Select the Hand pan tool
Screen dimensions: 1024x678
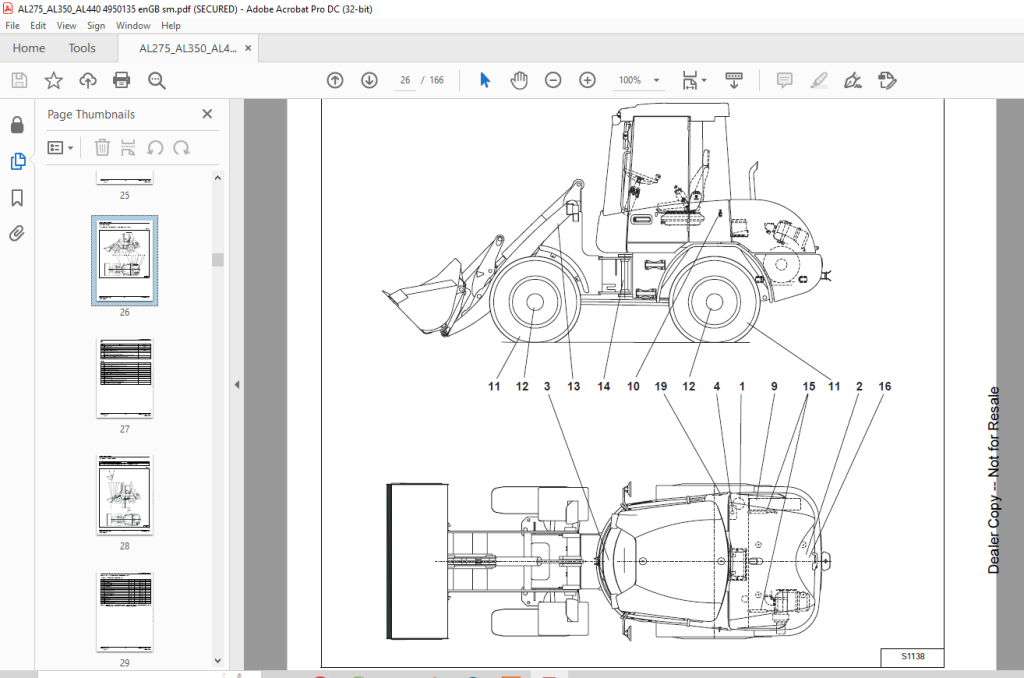(x=519, y=80)
